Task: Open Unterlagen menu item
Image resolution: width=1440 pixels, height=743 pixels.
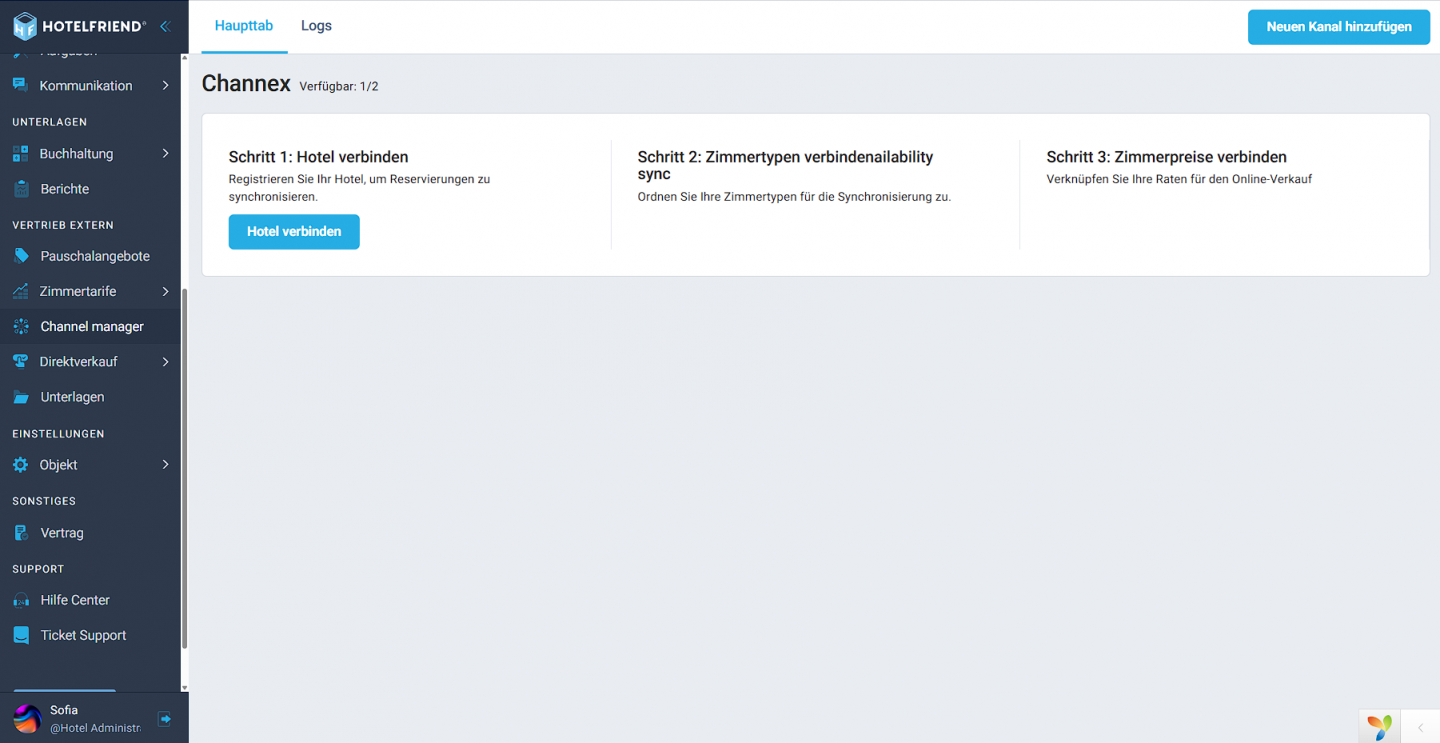Action: pos(90,397)
